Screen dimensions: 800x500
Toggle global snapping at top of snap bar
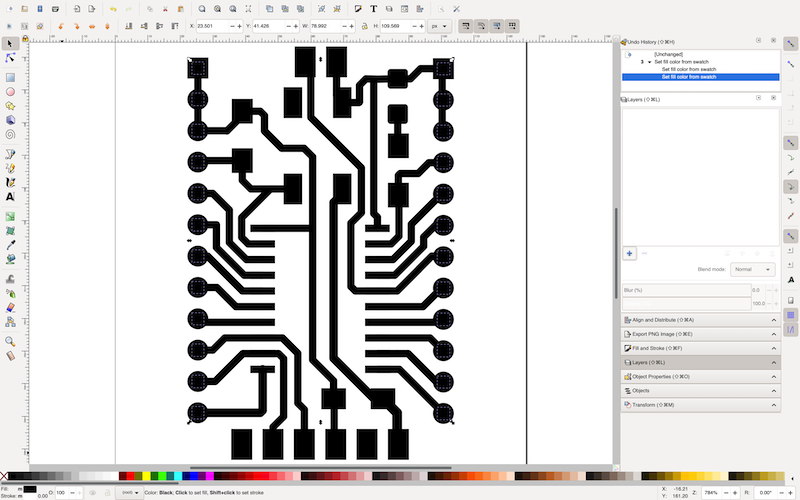[790, 44]
